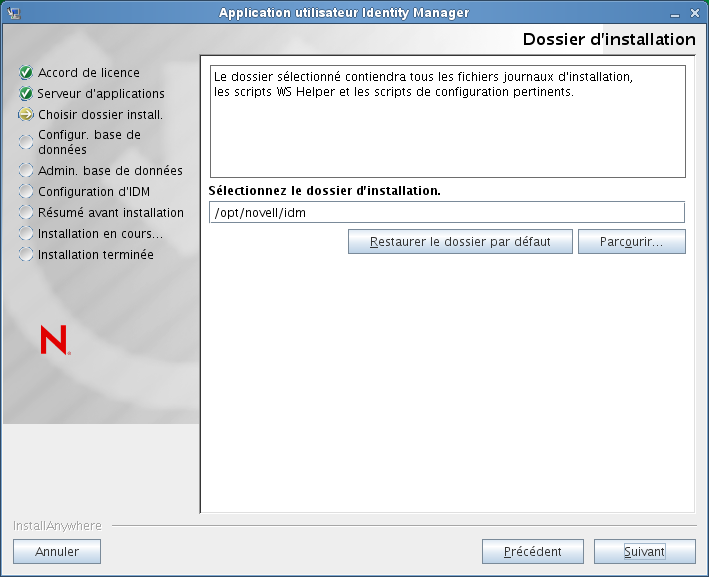Click the Application utilisateur Identity Manager title
This screenshot has width=709, height=577.
point(344,13)
